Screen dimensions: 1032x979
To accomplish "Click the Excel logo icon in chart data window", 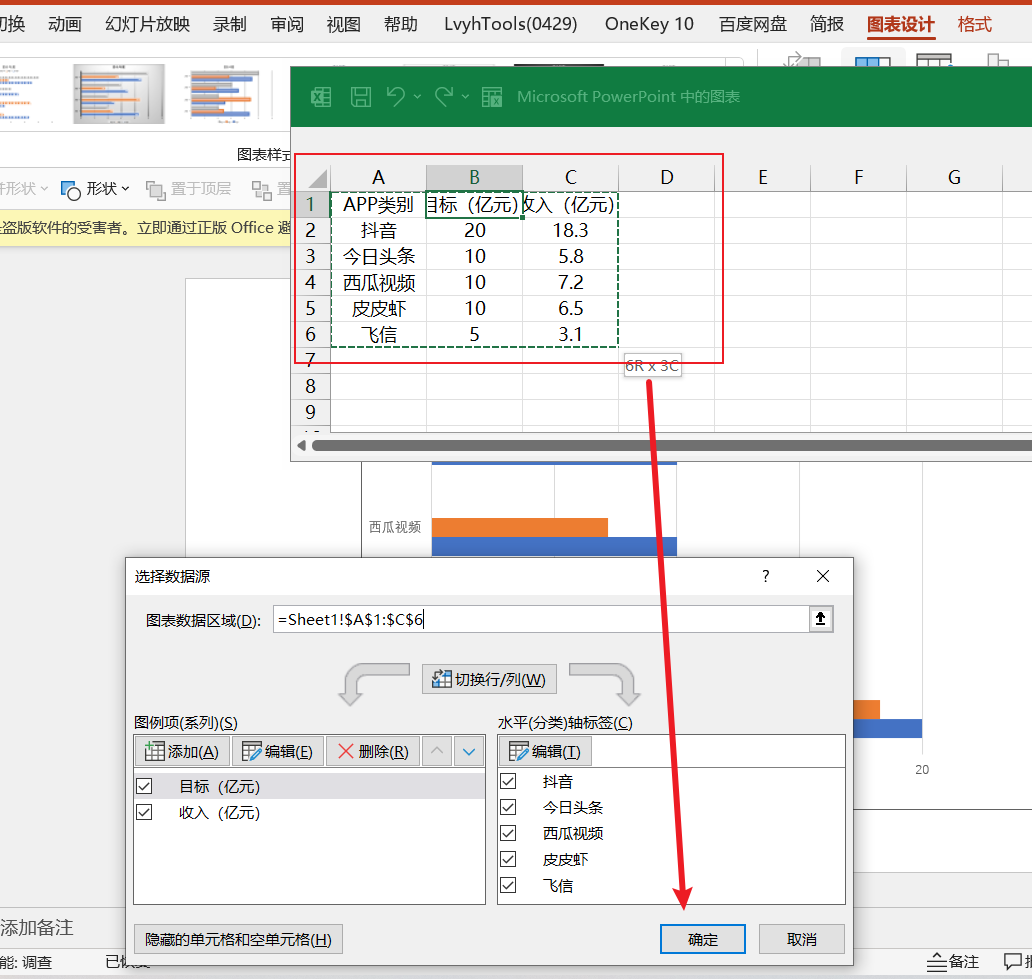I will click(321, 97).
